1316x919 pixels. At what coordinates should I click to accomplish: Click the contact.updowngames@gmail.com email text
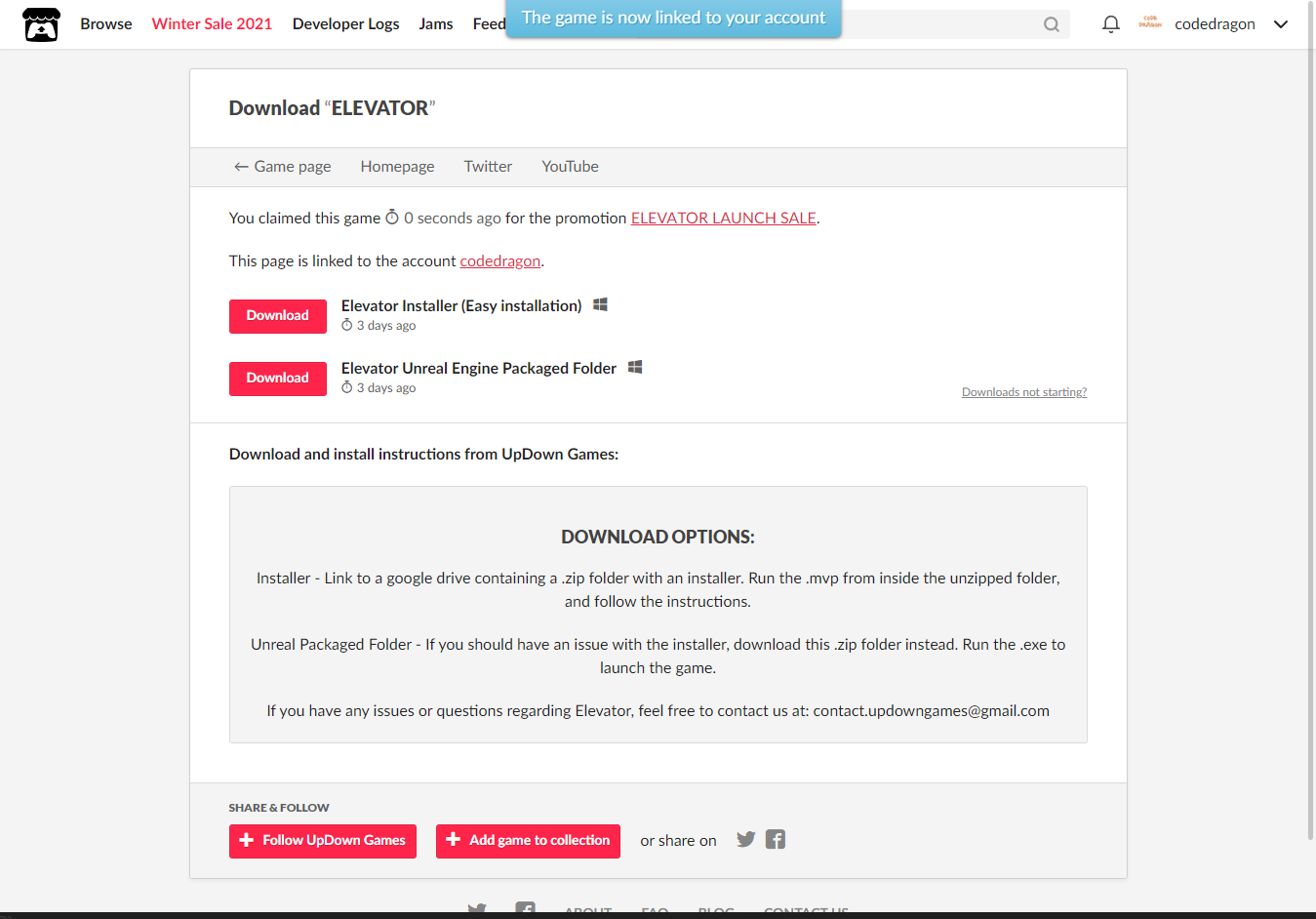click(x=932, y=711)
